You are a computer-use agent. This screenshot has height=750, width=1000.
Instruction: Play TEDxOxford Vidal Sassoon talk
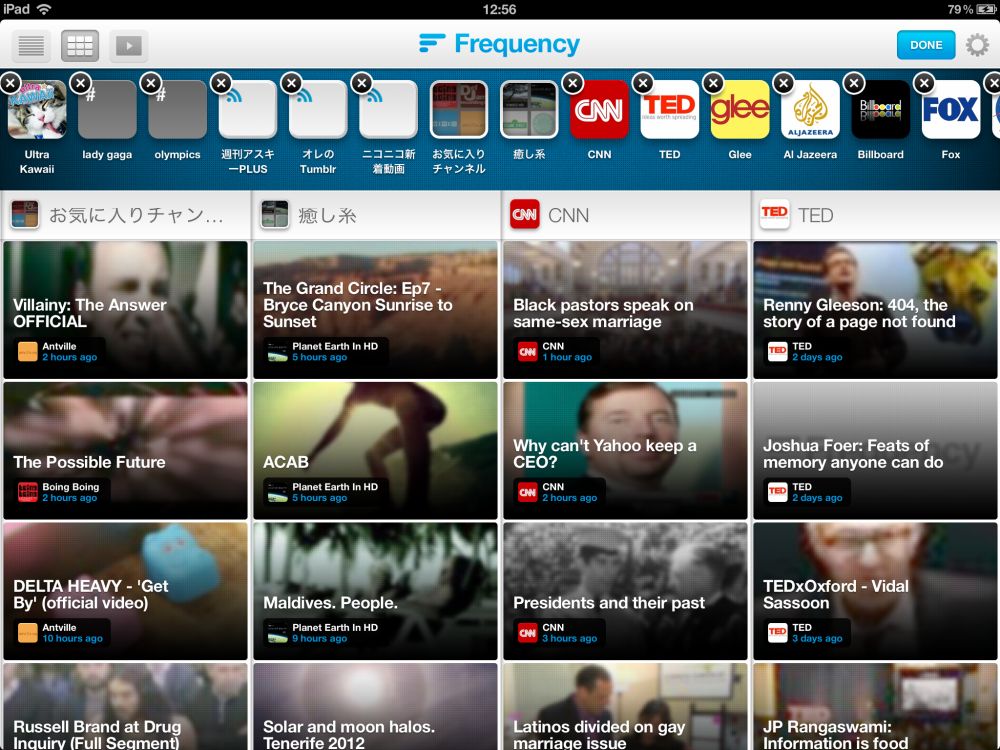(876, 591)
